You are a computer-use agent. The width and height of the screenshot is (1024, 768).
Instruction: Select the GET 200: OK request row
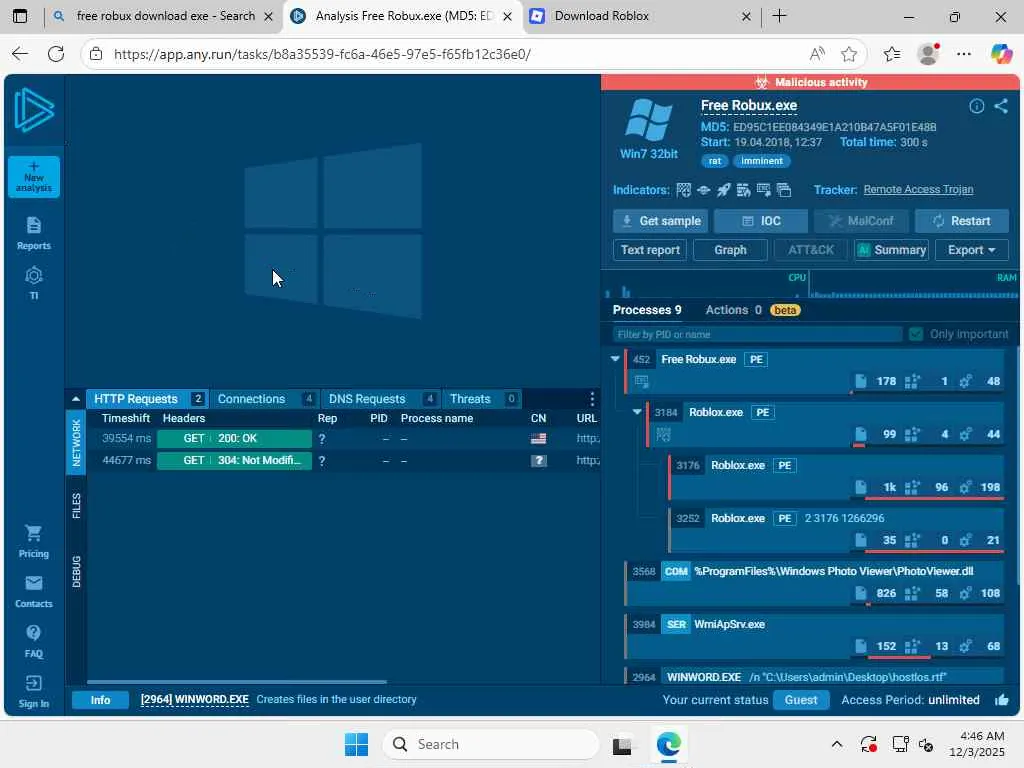coord(343,438)
